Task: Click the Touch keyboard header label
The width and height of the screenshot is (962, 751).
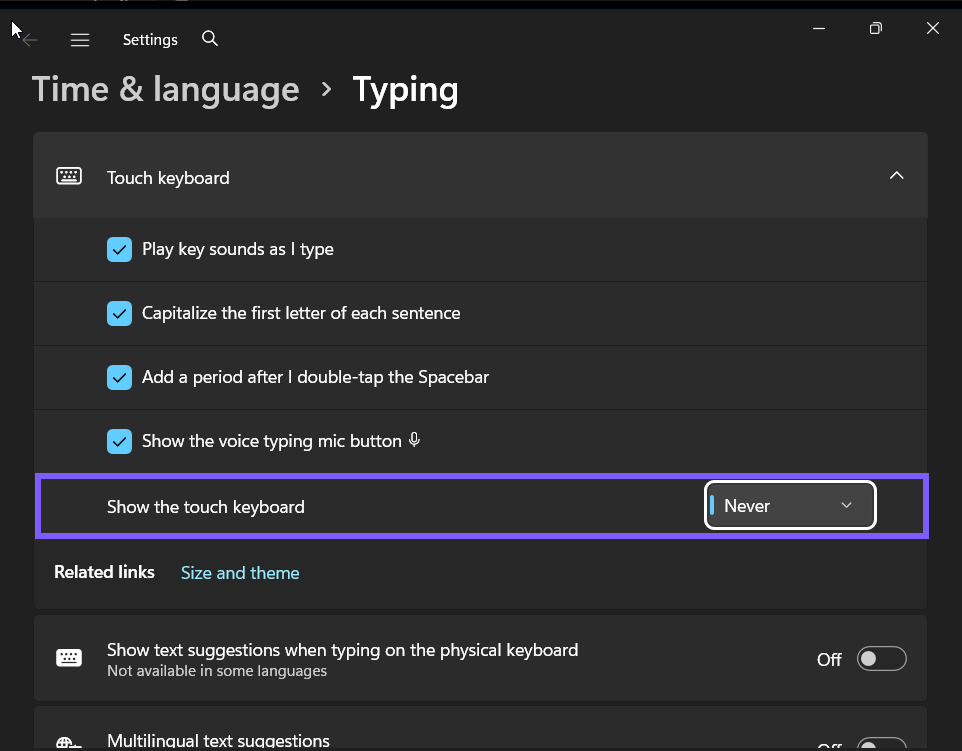Action: click(168, 178)
